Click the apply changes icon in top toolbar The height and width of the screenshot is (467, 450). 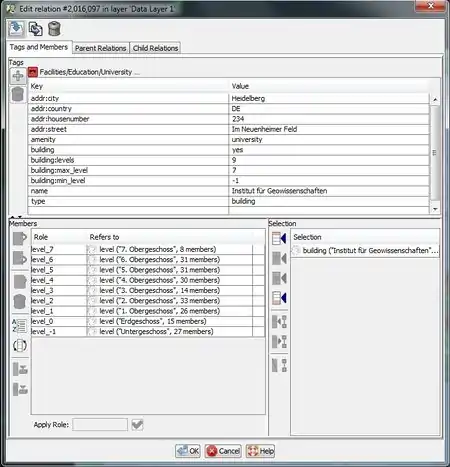click(16, 29)
